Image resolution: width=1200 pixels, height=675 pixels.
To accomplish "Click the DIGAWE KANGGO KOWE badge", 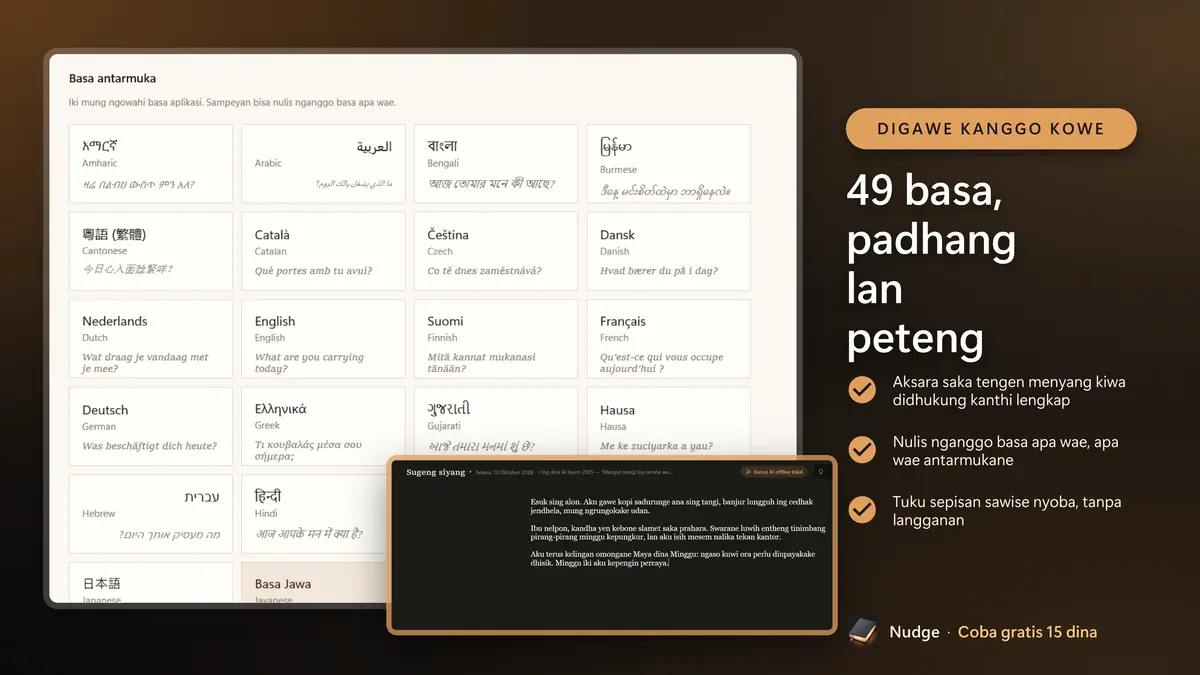I will (x=991, y=129).
